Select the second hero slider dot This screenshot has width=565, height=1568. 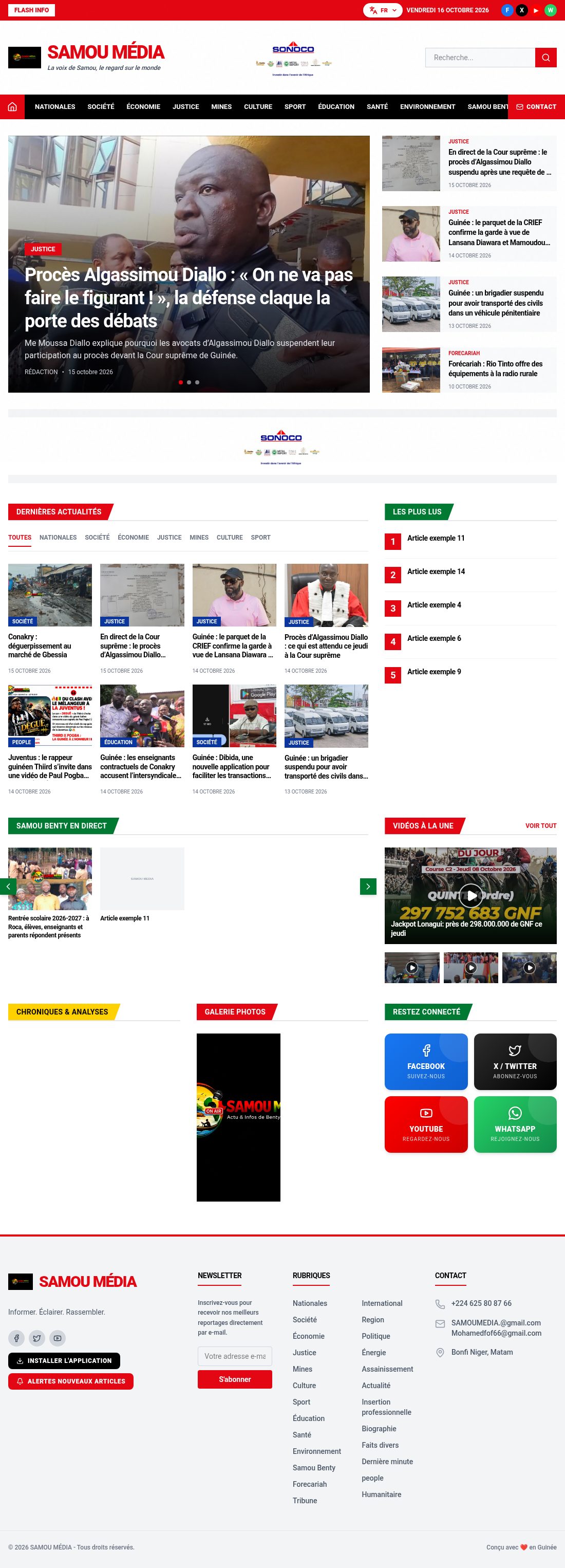[x=189, y=382]
